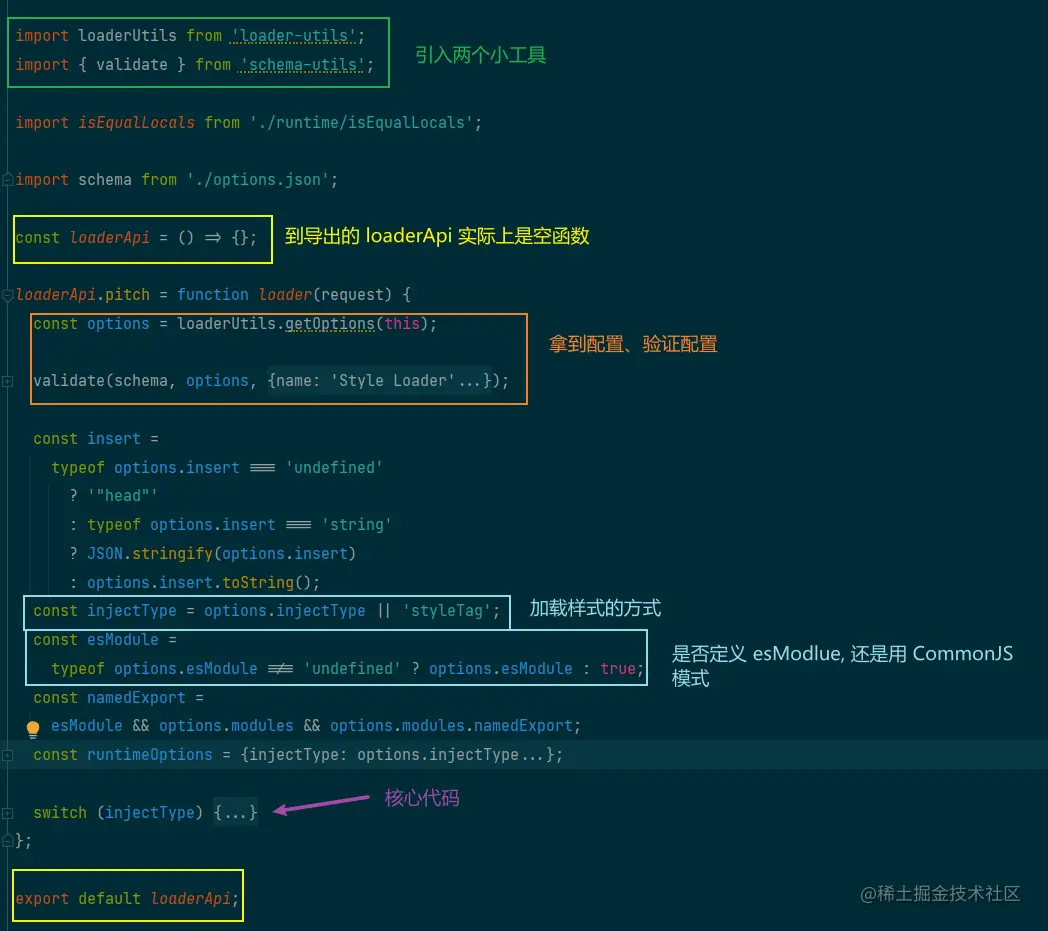Click the switch keyword
Screen dimensions: 1048x931
[x=60, y=813]
